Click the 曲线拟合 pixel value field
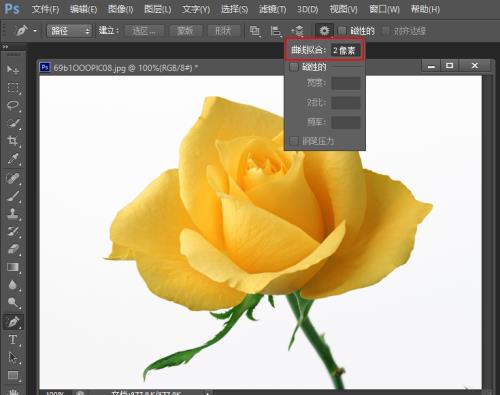Screen dimensions: 500x395 click(x=345, y=50)
